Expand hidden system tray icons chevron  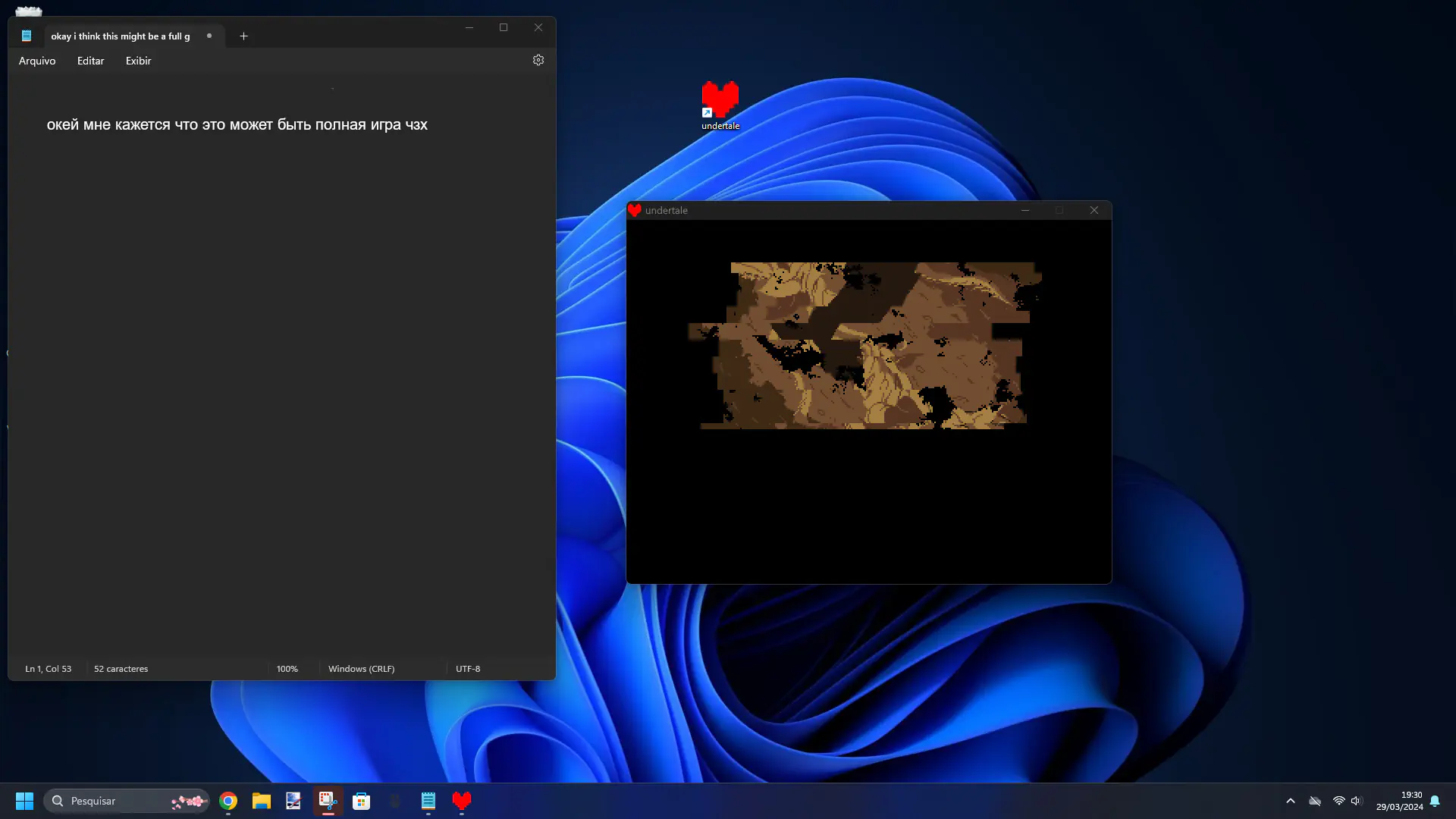[1291, 801]
